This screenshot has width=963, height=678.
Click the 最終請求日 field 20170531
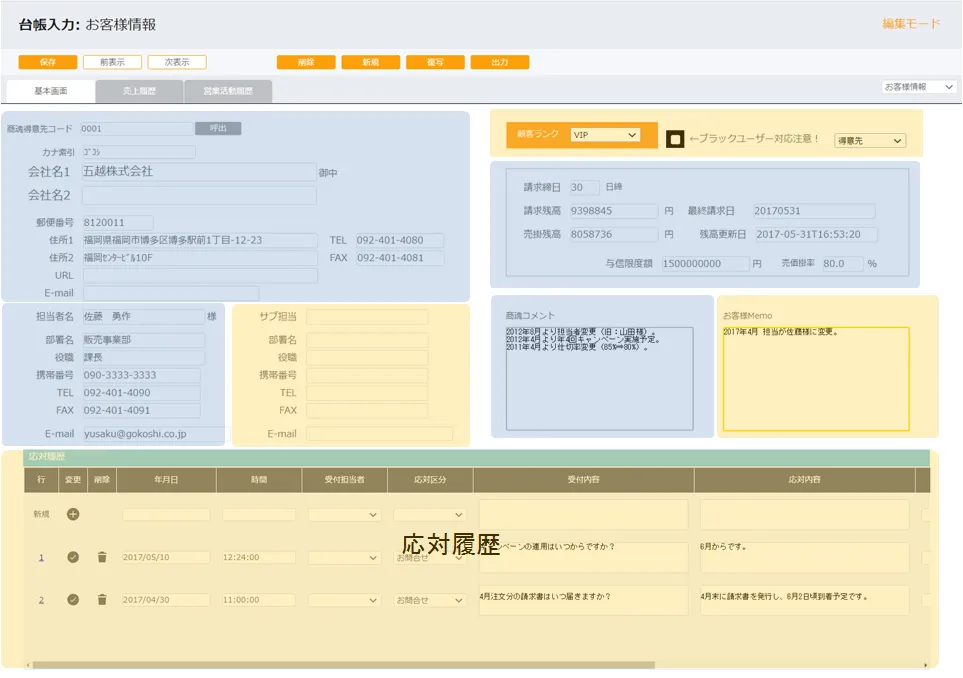click(814, 211)
